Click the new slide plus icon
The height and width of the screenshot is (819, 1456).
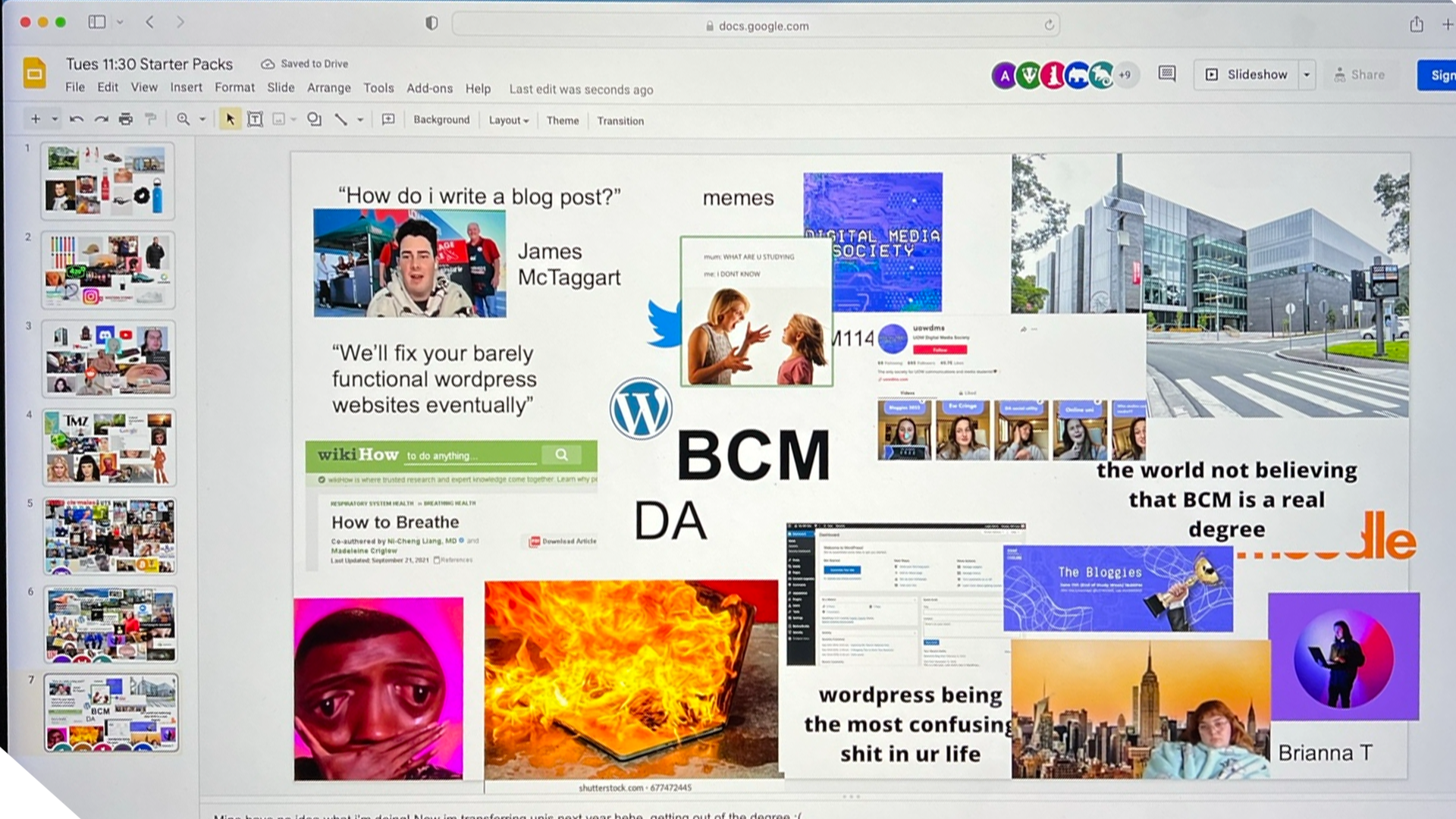[x=35, y=119]
